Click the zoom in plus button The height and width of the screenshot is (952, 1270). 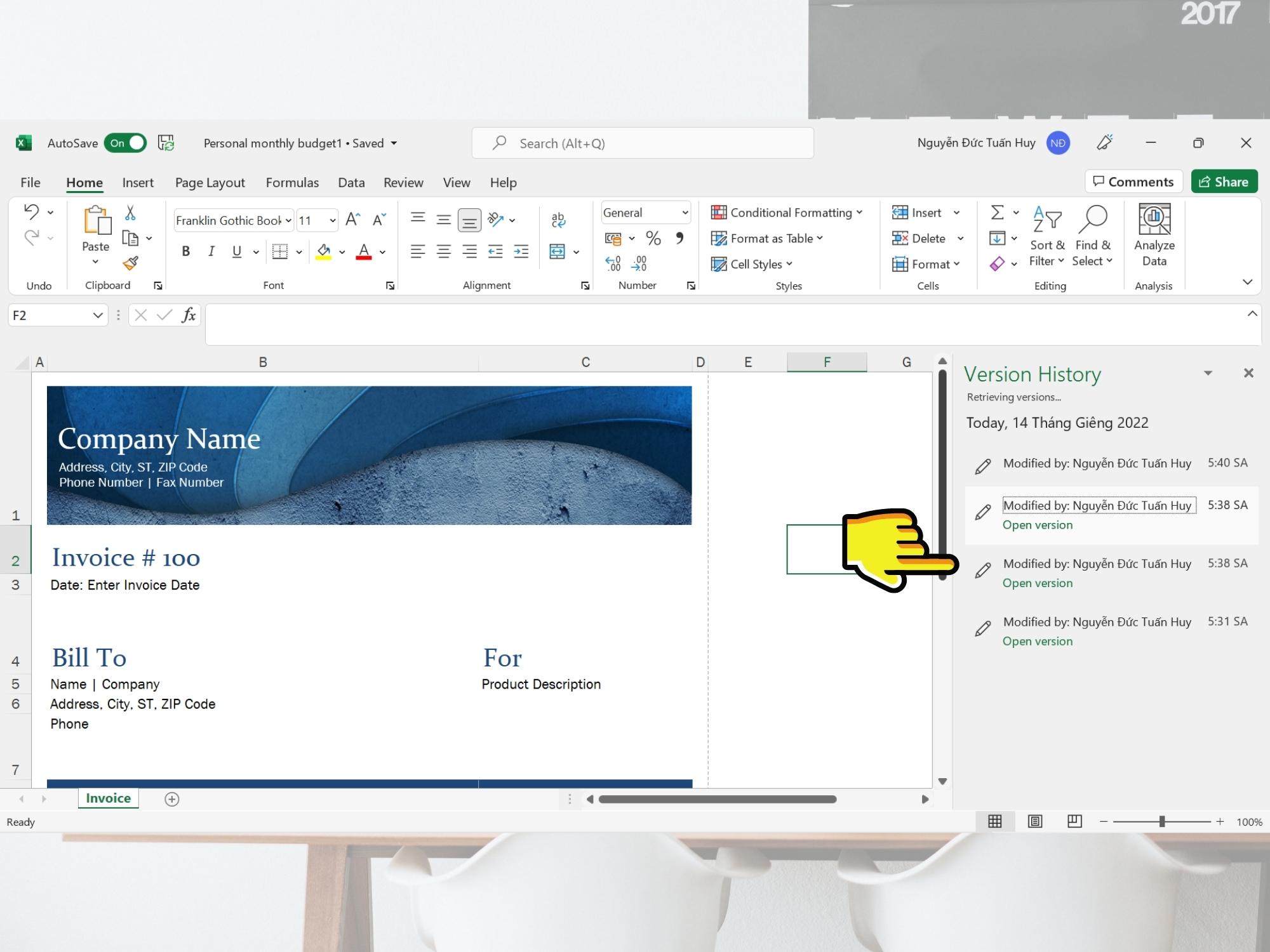[1220, 822]
